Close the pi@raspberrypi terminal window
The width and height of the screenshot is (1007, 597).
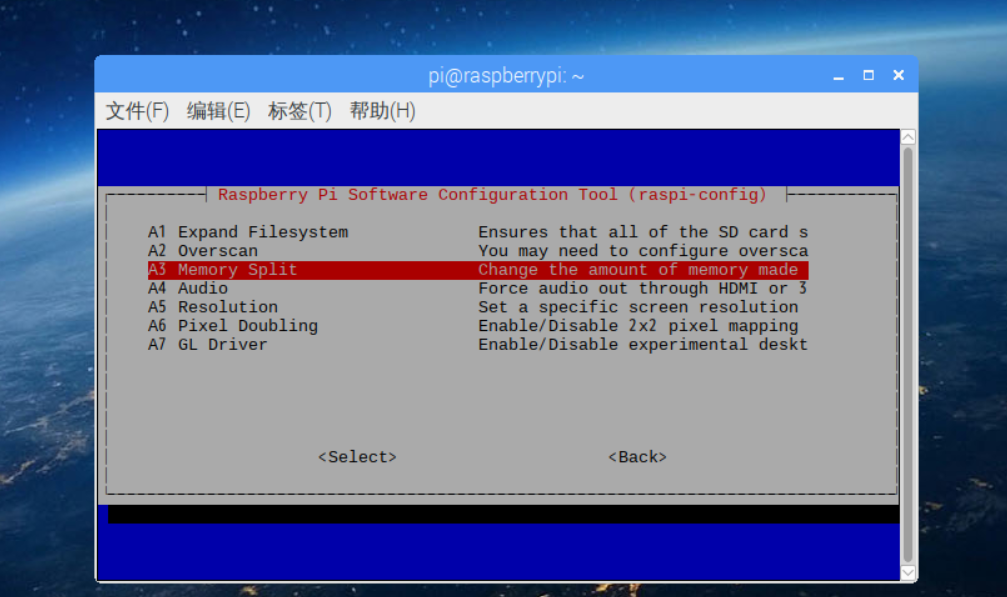click(x=898, y=76)
